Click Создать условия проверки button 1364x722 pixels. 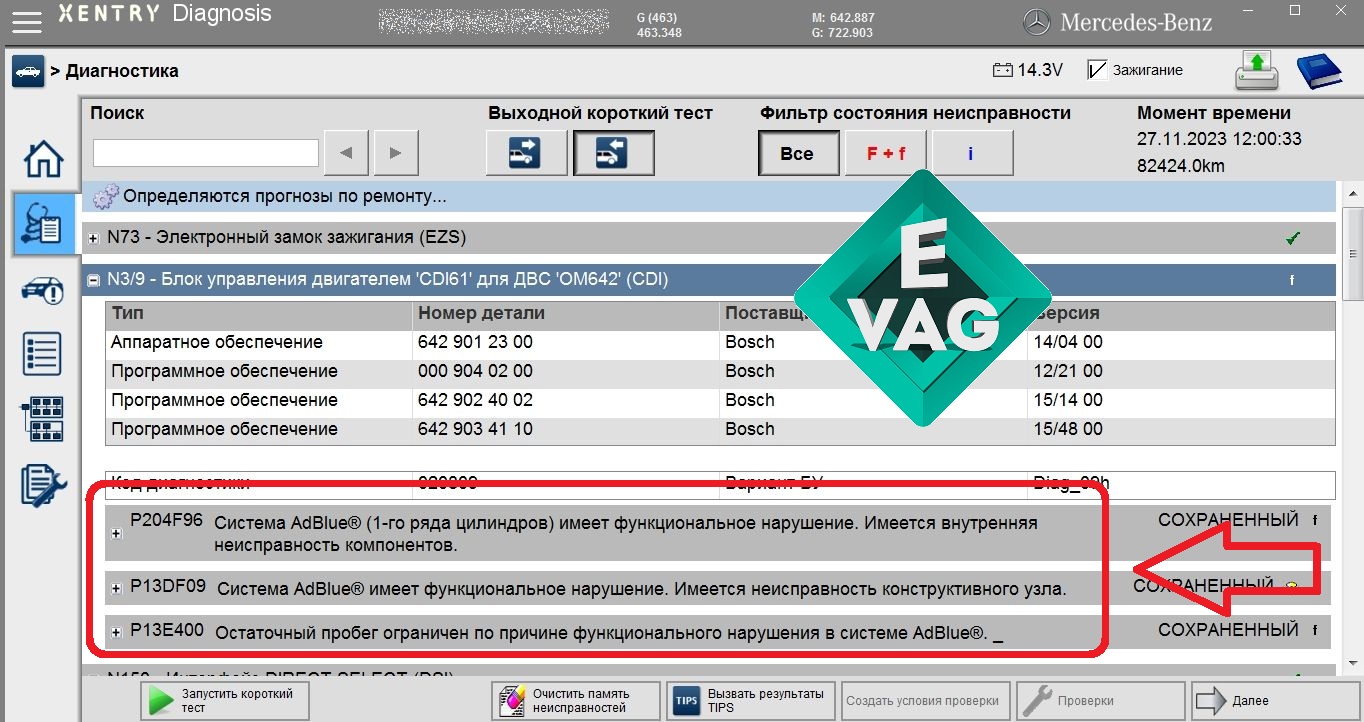click(925, 700)
